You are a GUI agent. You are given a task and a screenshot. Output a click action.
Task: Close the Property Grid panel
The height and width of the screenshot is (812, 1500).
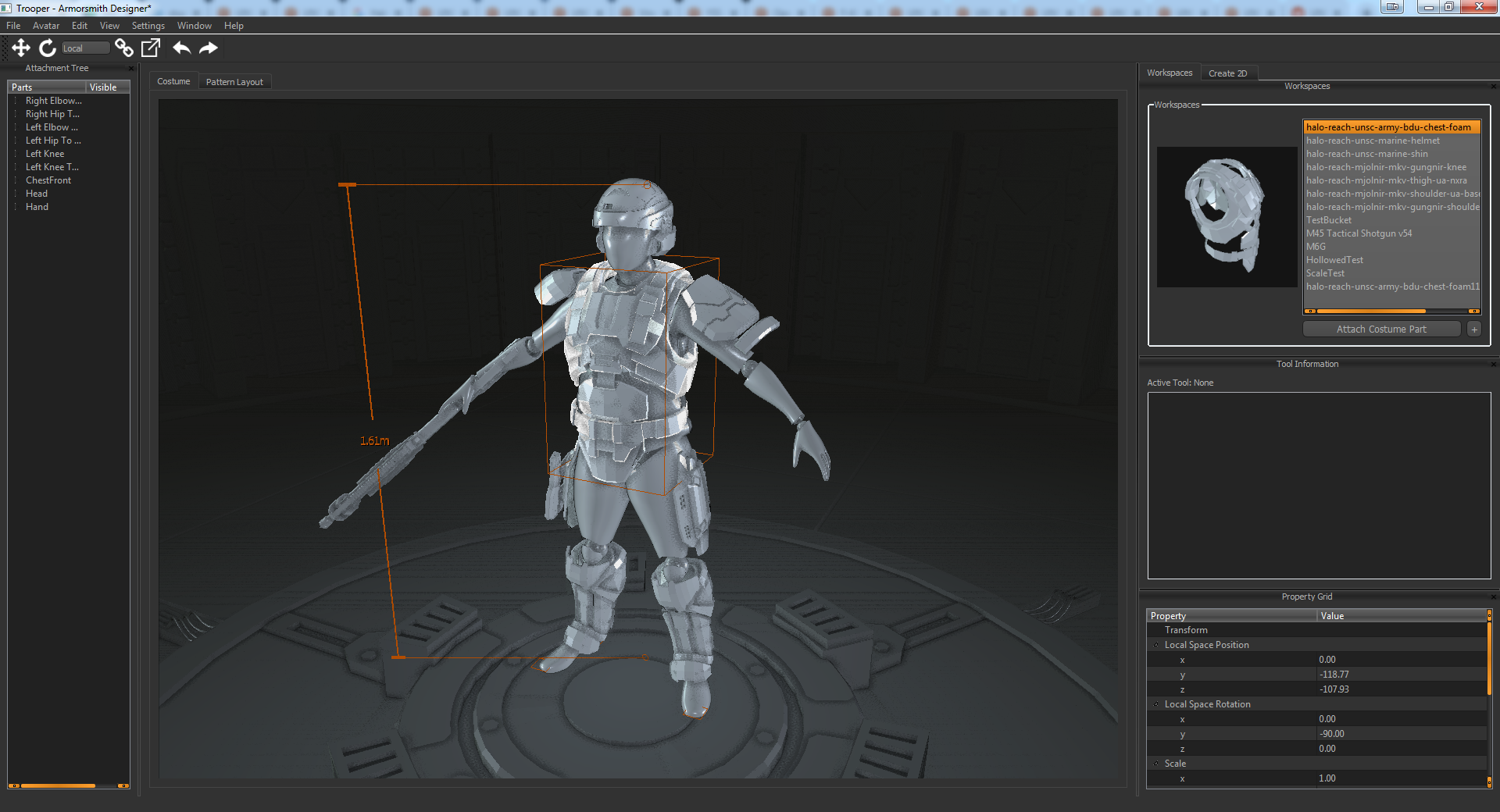(x=1493, y=597)
